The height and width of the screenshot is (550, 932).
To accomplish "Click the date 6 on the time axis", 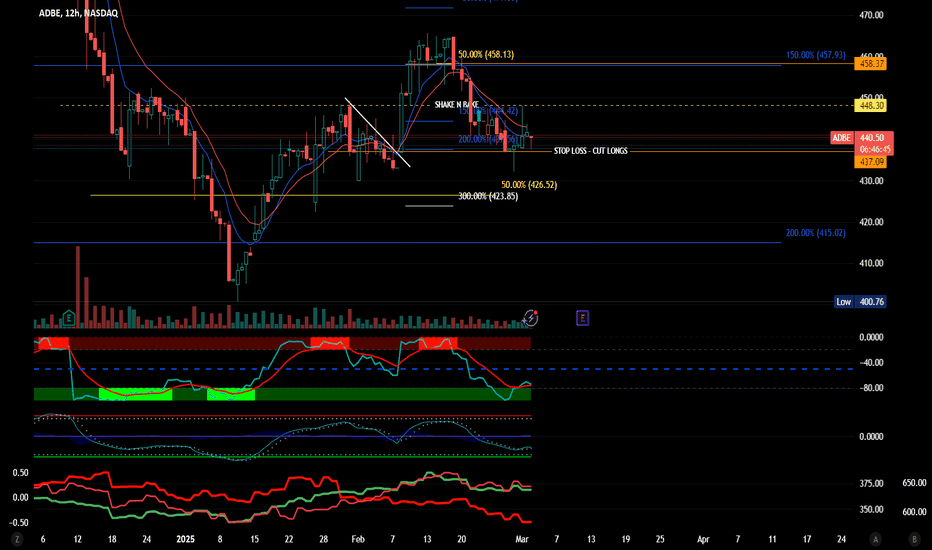I will [x=43, y=539].
